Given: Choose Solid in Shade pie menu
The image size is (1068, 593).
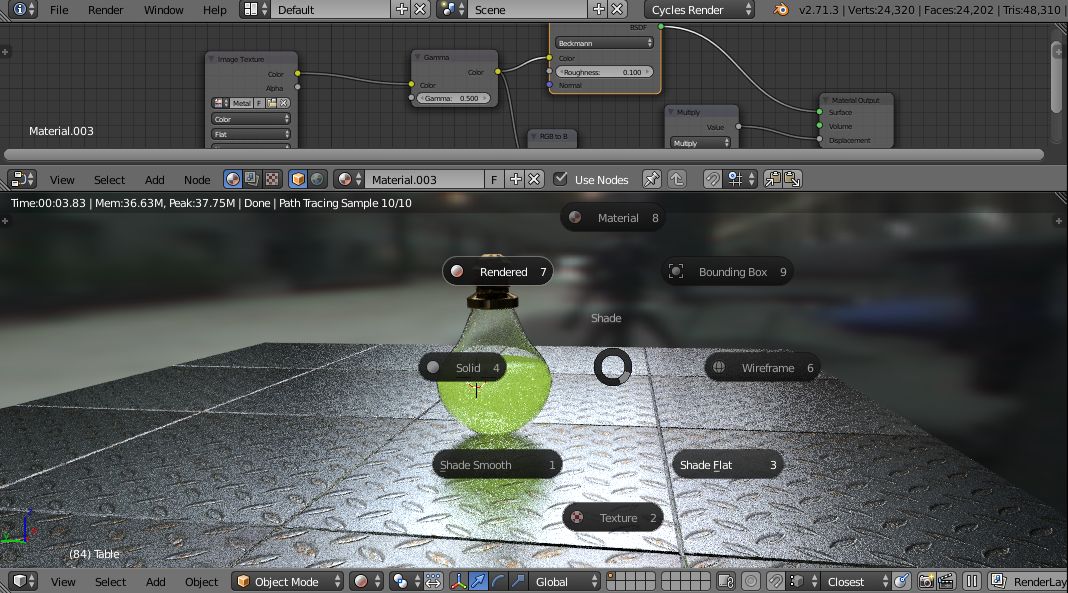Looking at the screenshot, I should tap(462, 368).
